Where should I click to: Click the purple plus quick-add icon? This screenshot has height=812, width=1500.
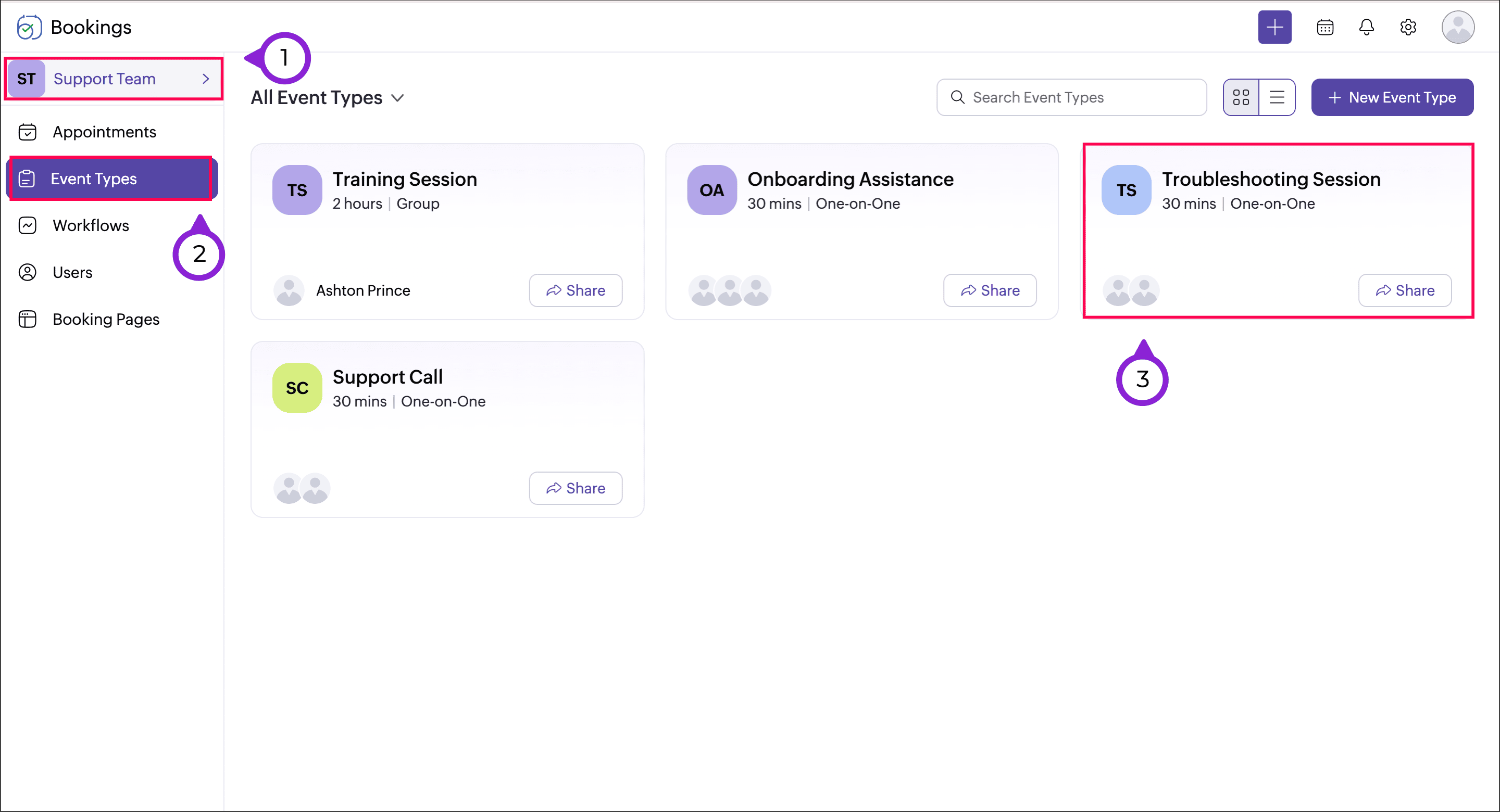1274,28
